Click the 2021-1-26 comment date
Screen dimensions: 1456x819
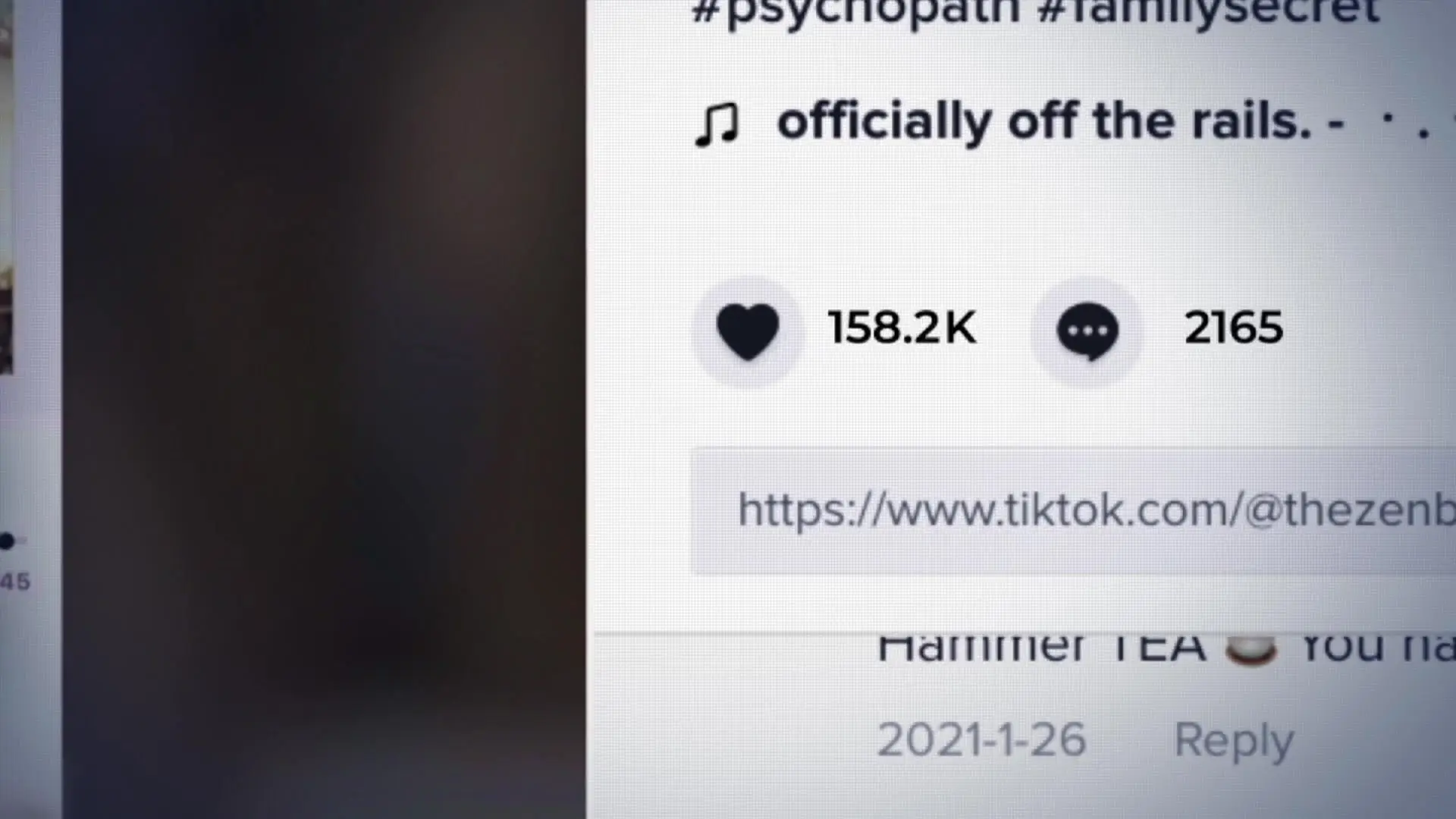pyautogui.click(x=981, y=739)
